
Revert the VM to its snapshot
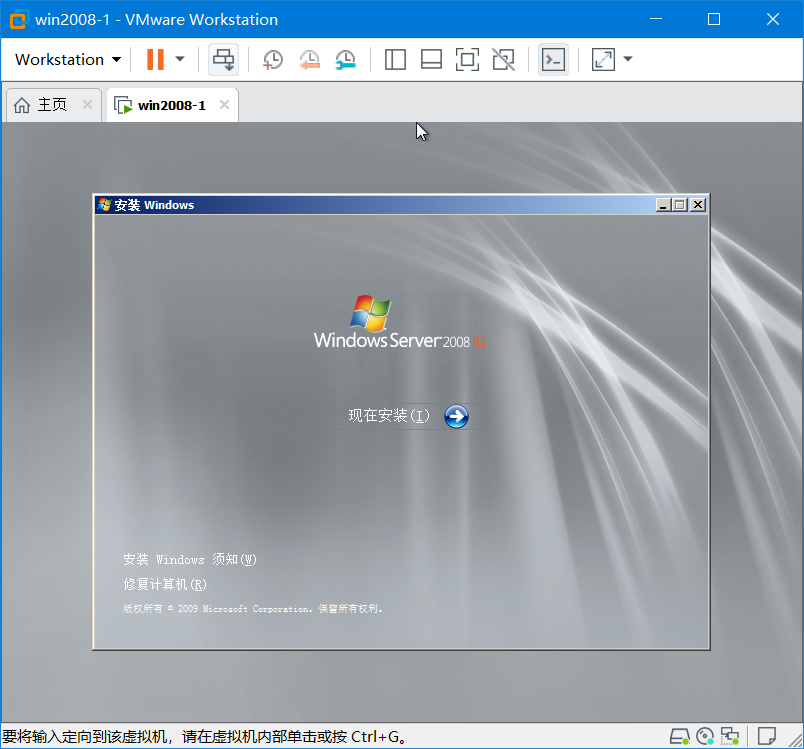click(309, 60)
